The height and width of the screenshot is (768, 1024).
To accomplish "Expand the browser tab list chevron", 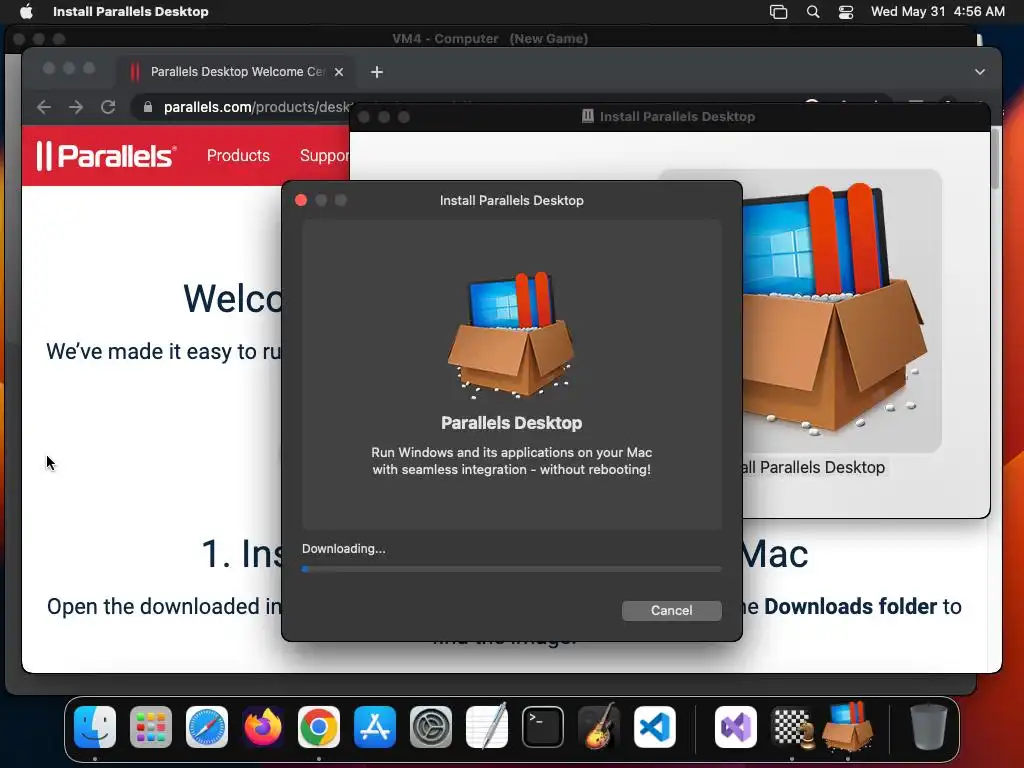I will tap(980, 72).
